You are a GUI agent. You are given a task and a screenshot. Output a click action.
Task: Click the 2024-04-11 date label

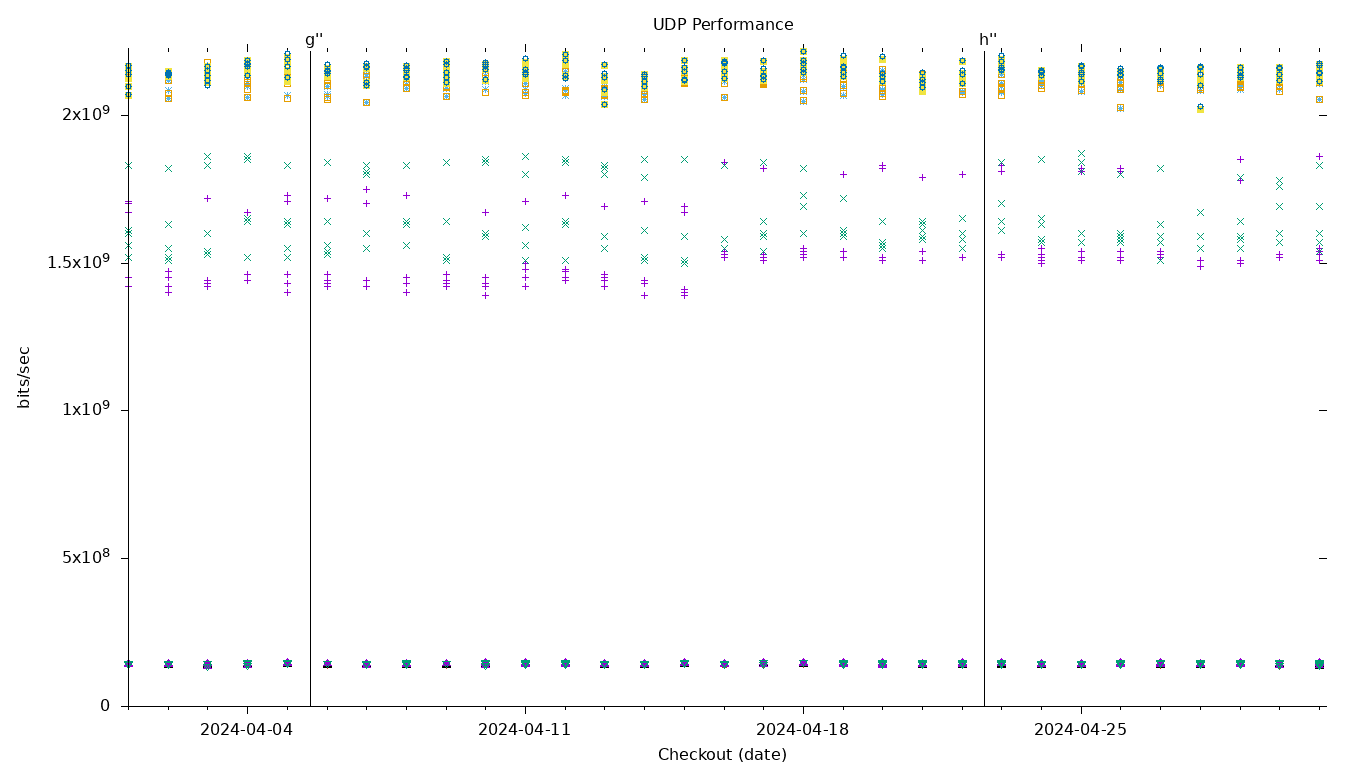coord(525,730)
